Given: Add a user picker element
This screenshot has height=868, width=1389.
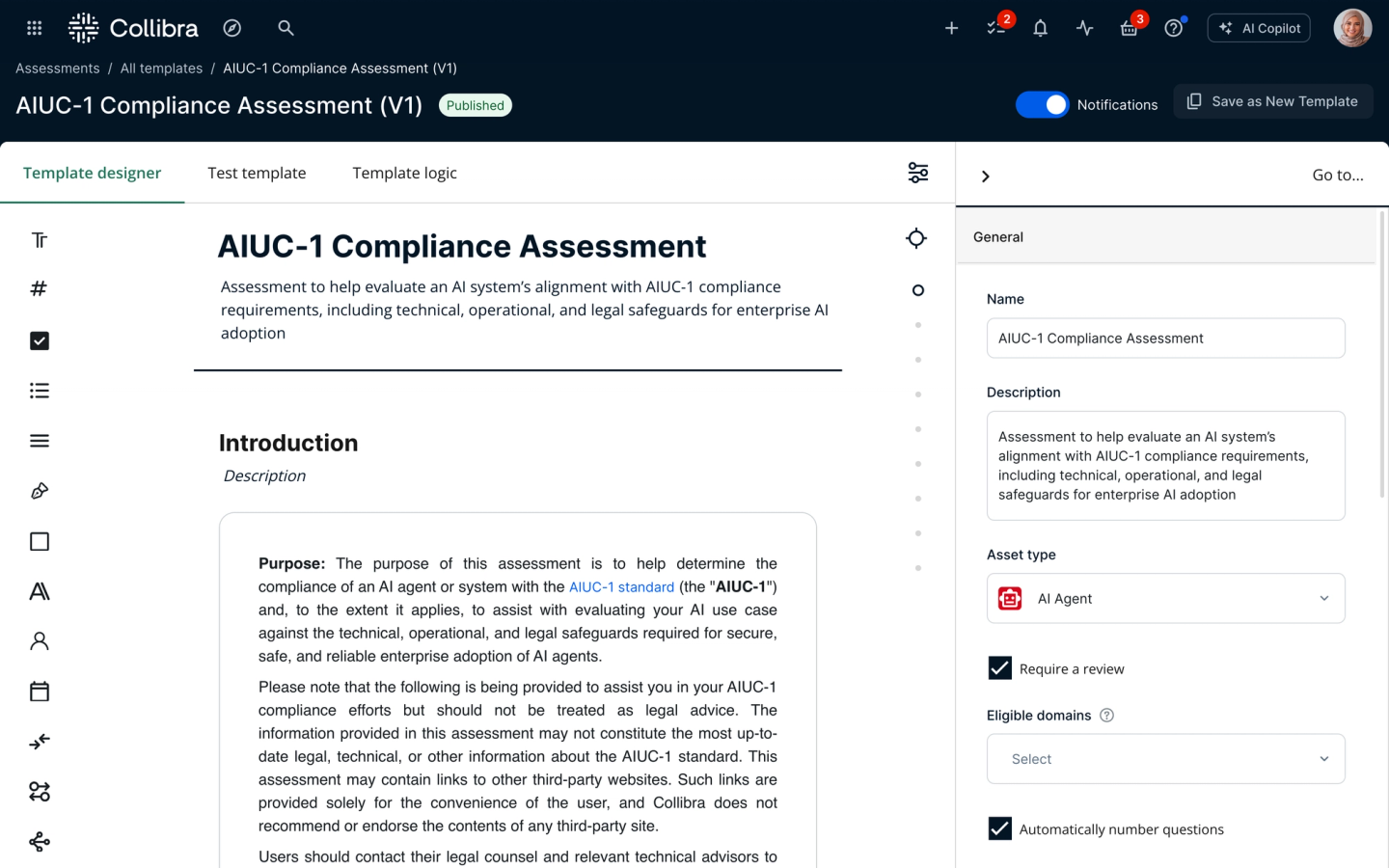Looking at the screenshot, I should point(40,641).
